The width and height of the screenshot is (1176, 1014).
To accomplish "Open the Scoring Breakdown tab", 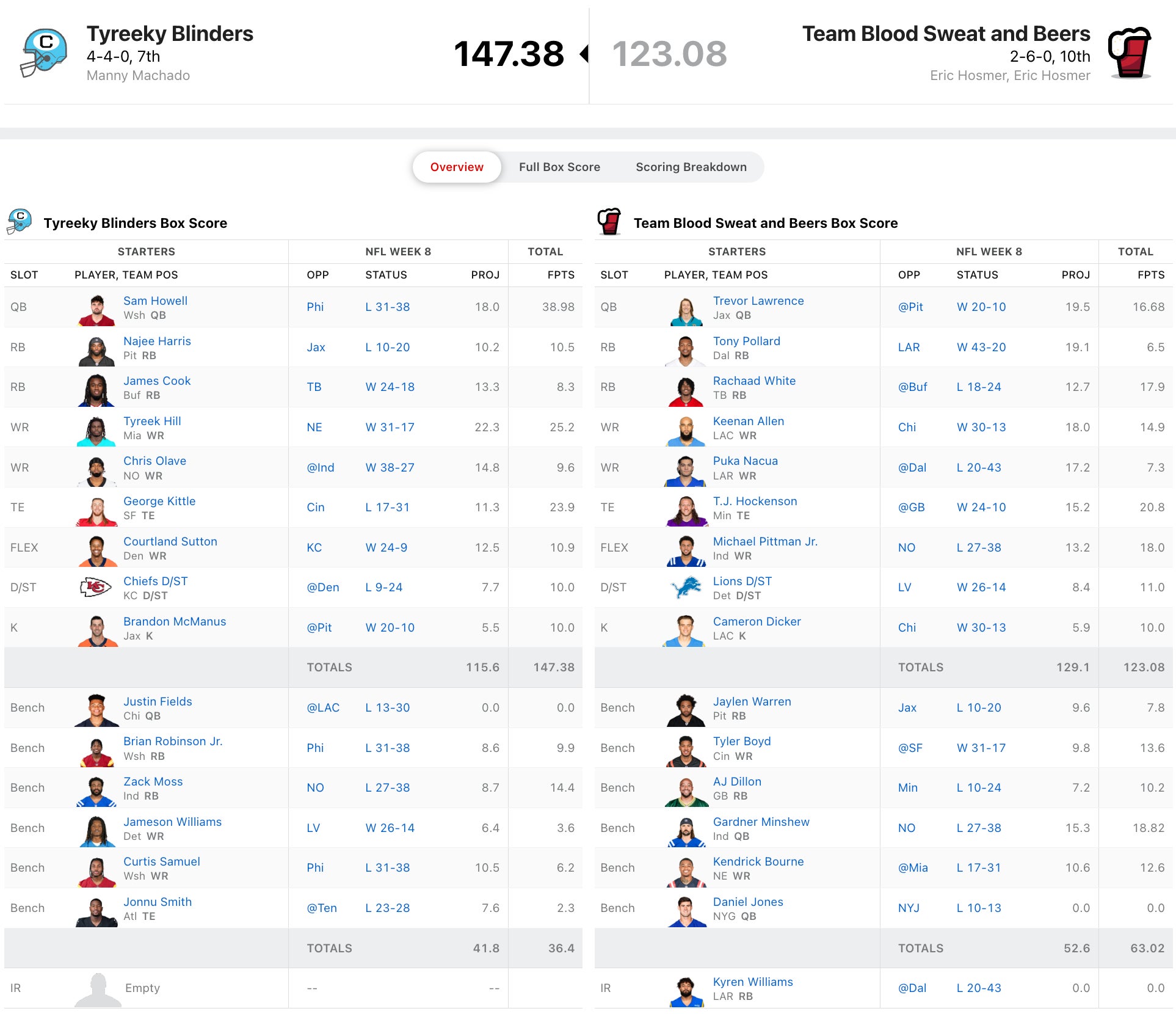I will (x=691, y=167).
